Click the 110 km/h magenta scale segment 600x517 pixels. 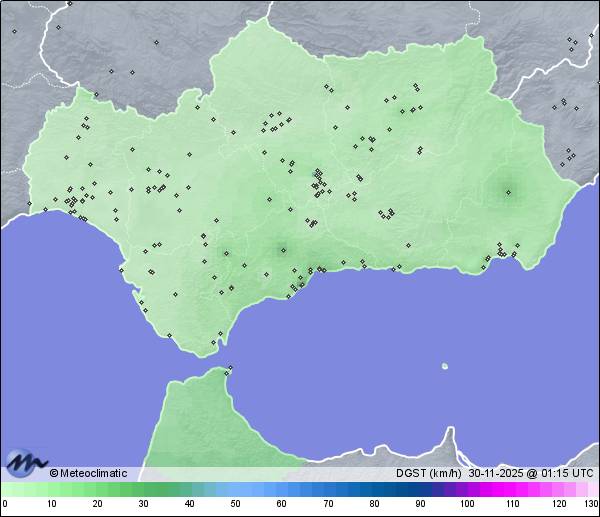(x=513, y=489)
